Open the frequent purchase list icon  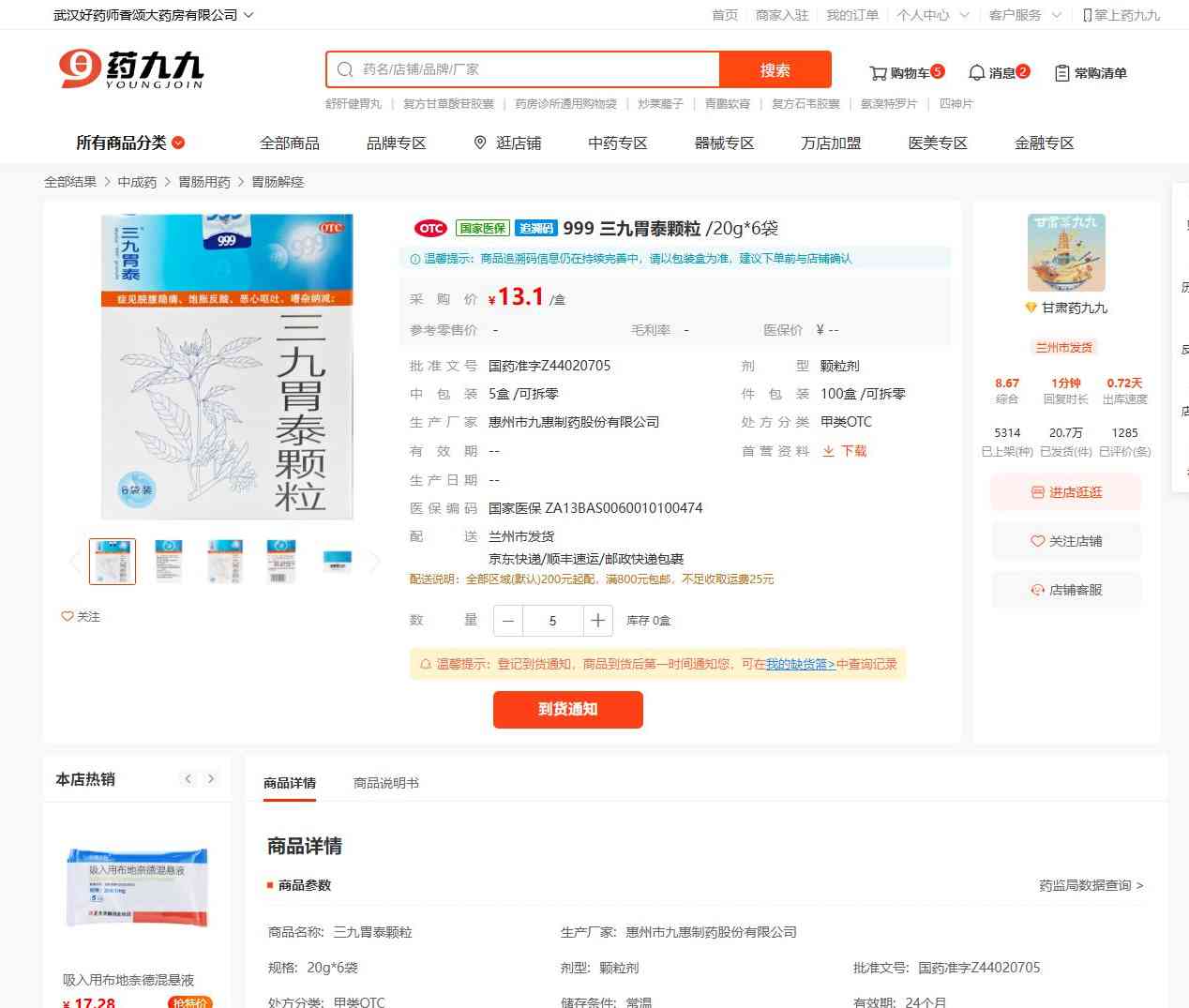tap(1062, 73)
